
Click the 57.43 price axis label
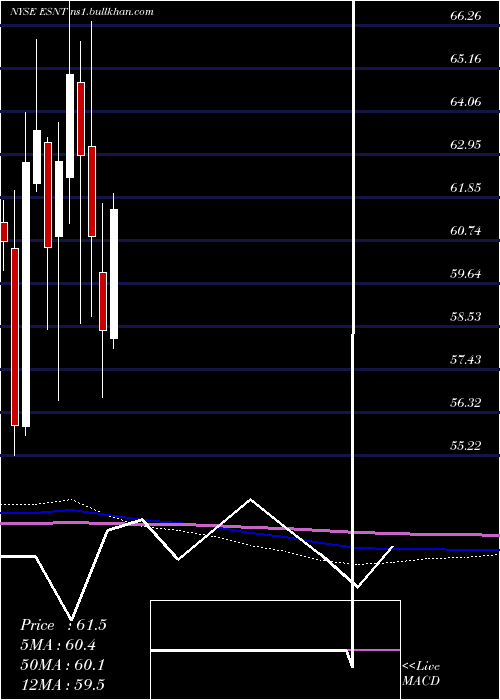pyautogui.click(x=466, y=360)
